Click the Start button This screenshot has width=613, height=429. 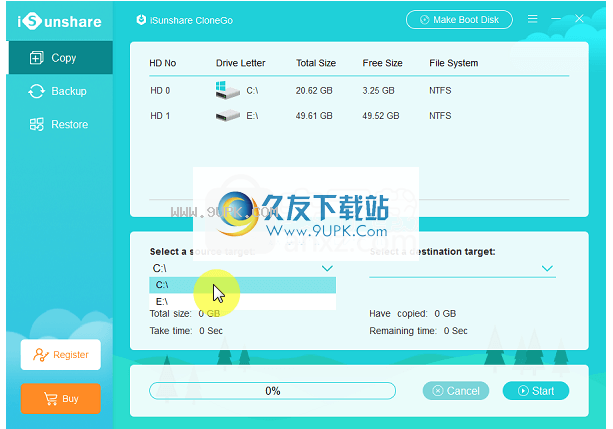tap(536, 391)
